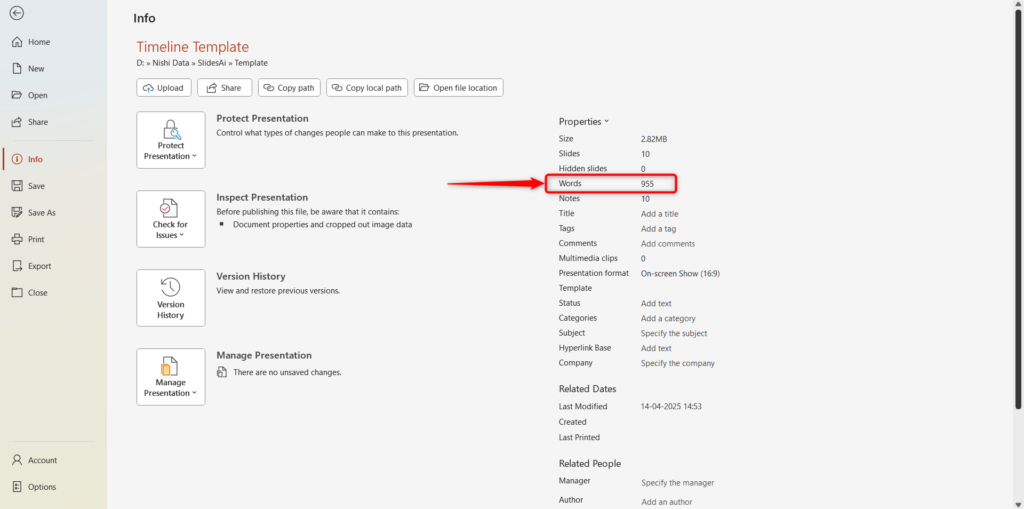The width and height of the screenshot is (1024, 509).
Task: Click Open file location button
Action: (458, 88)
